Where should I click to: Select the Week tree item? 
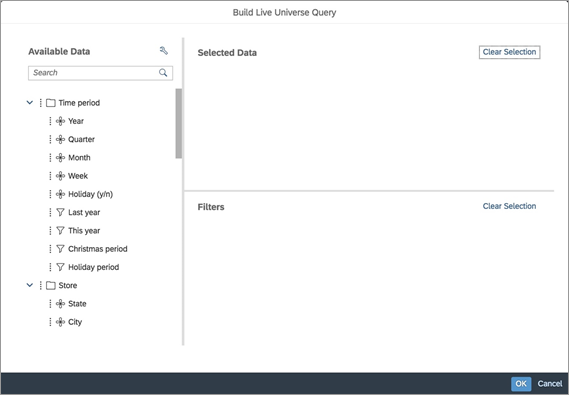[x=78, y=176]
